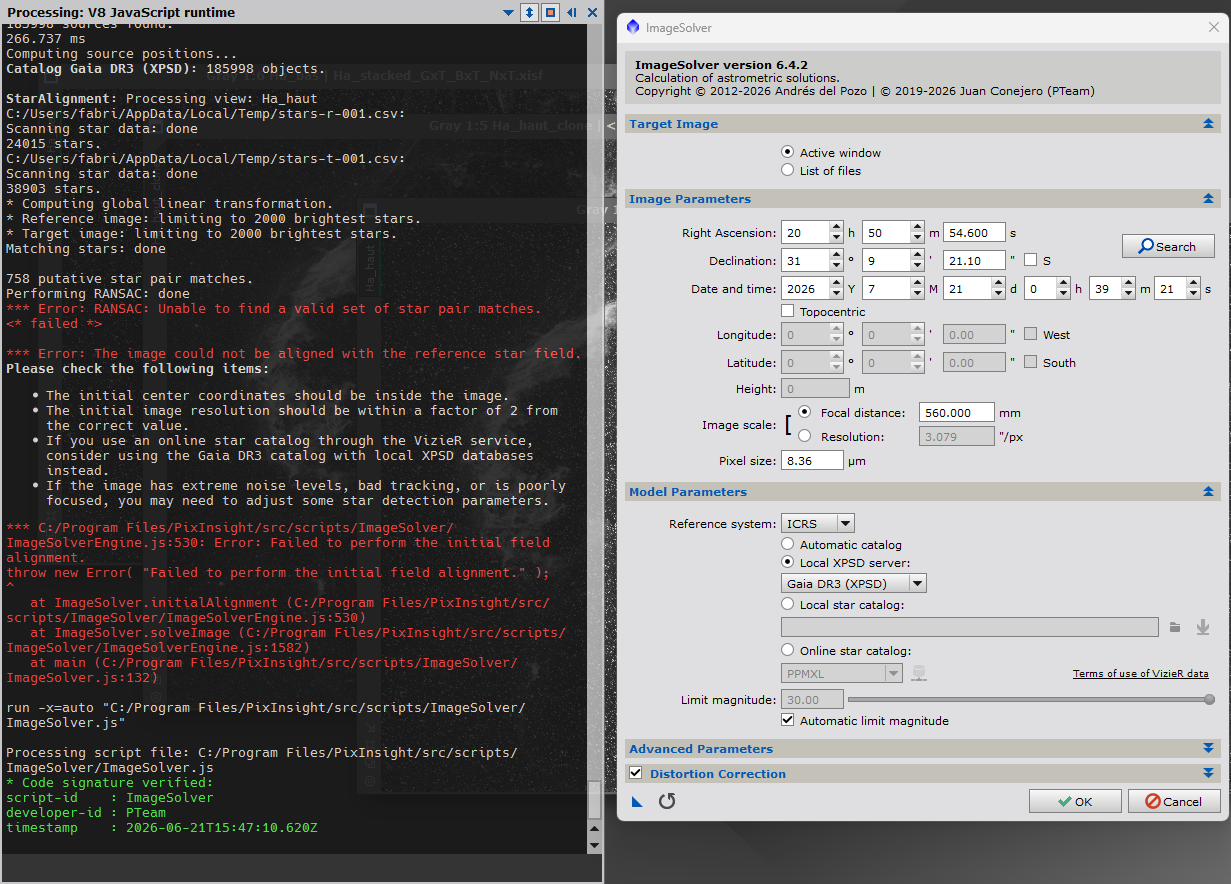1231x884 pixels.
Task: Click the orange-square abort button in console header
Action: point(550,12)
